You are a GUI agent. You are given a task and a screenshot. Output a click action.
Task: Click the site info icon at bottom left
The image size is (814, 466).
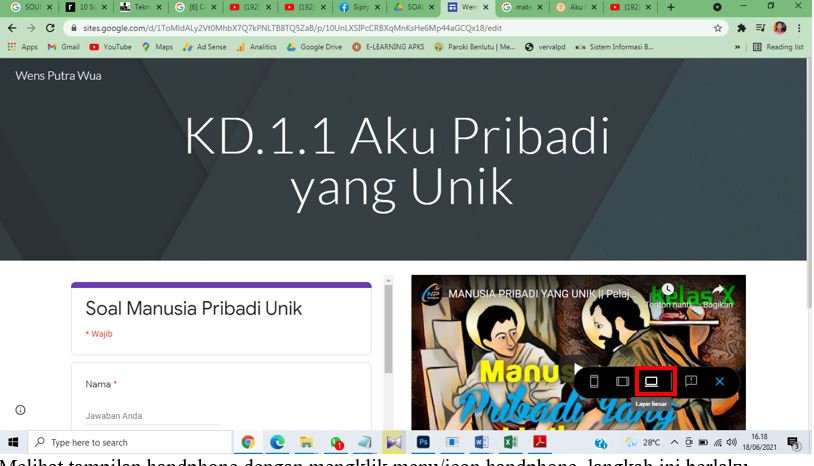[x=21, y=410]
